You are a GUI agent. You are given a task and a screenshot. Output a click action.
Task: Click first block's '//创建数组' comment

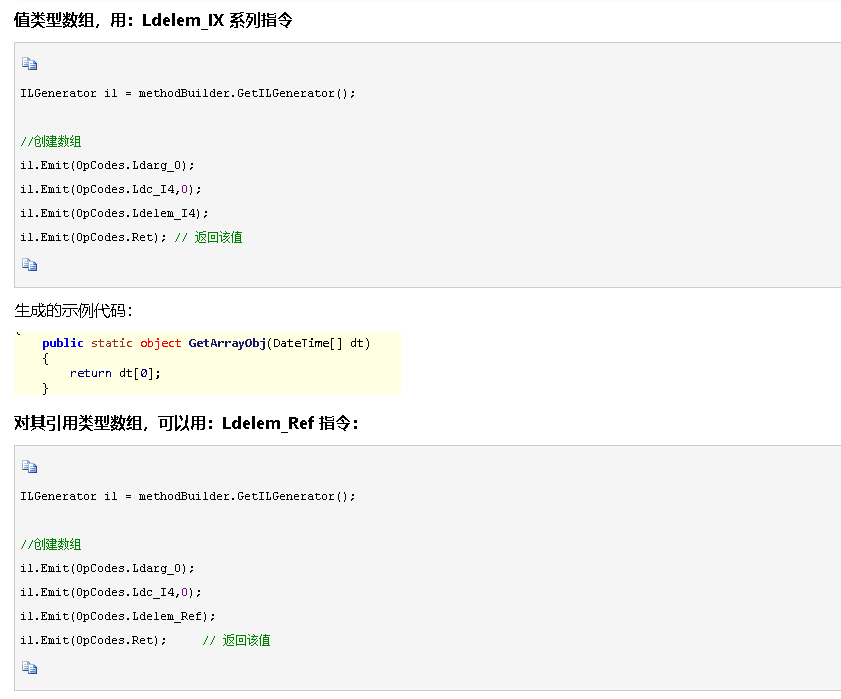[51, 142]
